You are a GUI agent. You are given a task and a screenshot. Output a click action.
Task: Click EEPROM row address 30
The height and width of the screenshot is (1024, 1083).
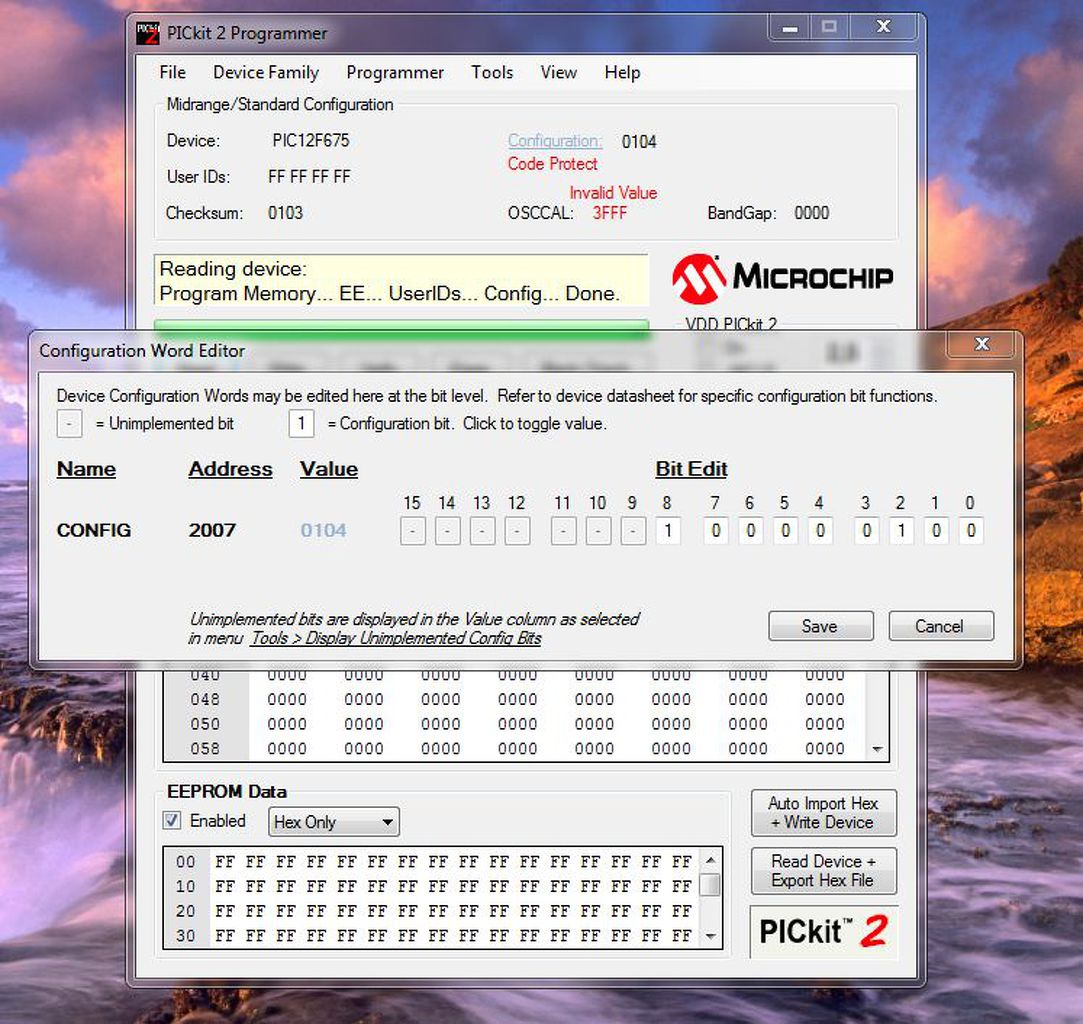(x=186, y=936)
